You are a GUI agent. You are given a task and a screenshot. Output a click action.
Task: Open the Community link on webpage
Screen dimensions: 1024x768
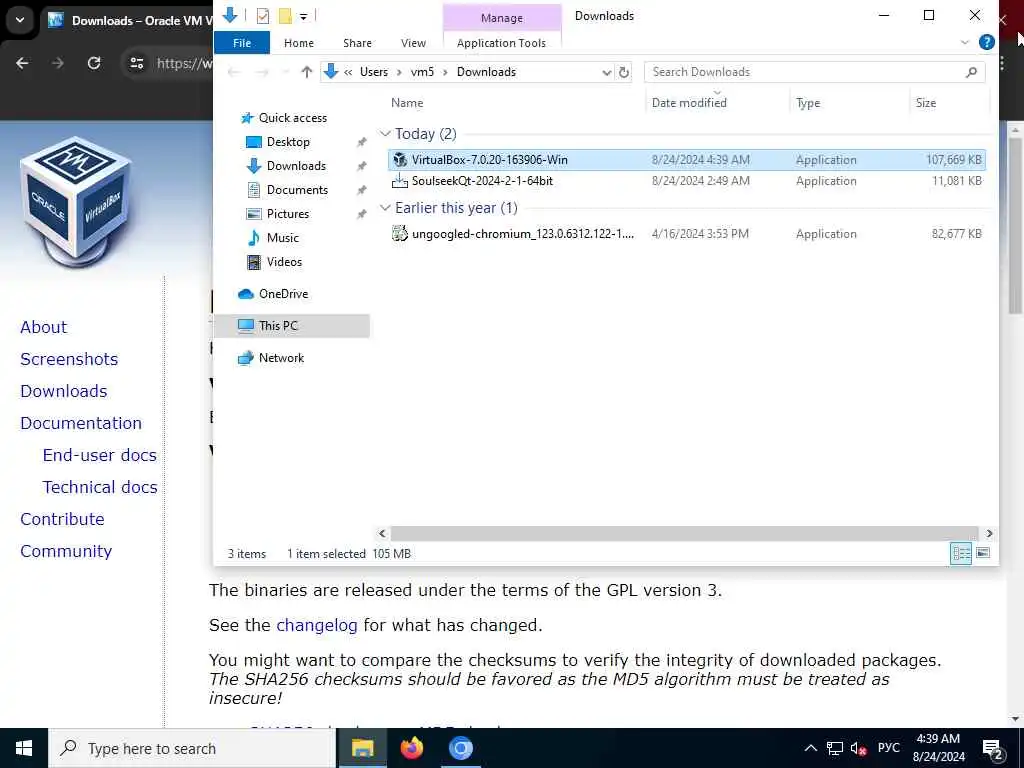click(x=66, y=551)
